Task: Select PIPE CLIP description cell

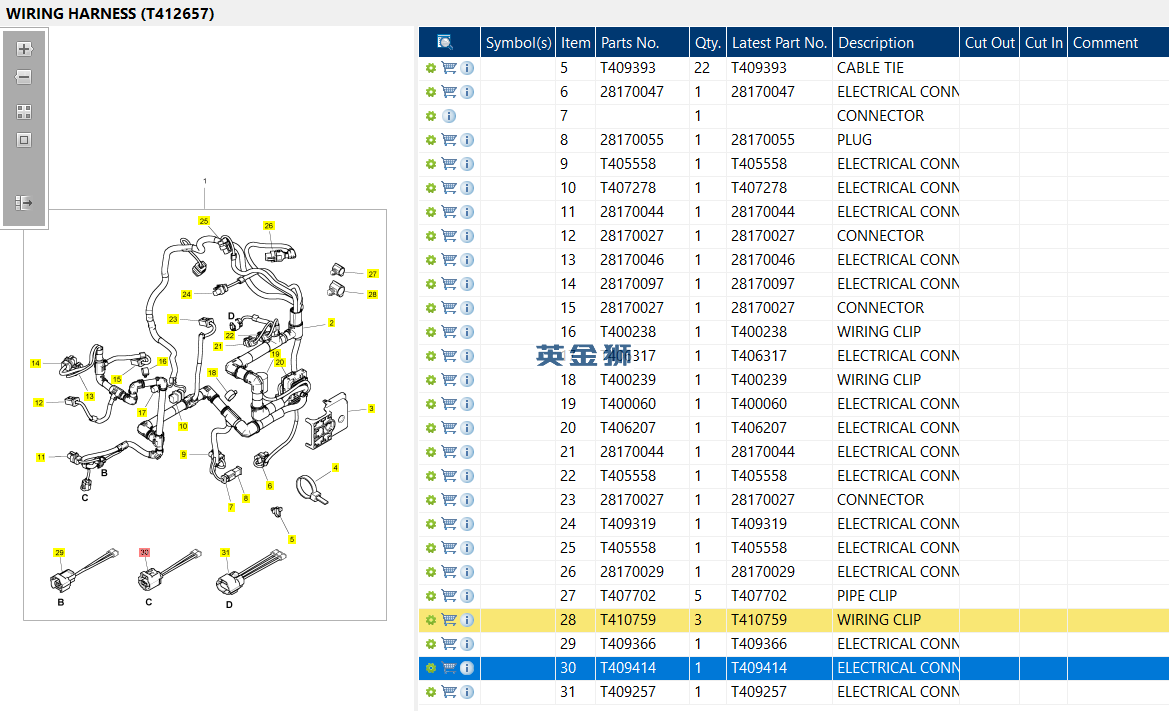Action: [x=866, y=595]
